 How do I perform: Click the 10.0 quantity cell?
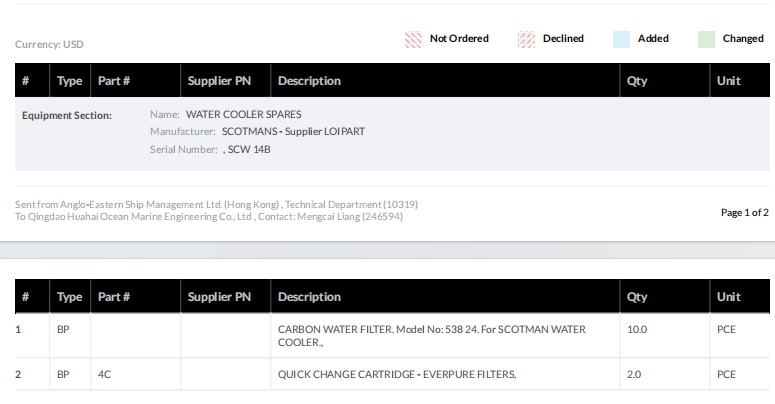[x=637, y=329]
